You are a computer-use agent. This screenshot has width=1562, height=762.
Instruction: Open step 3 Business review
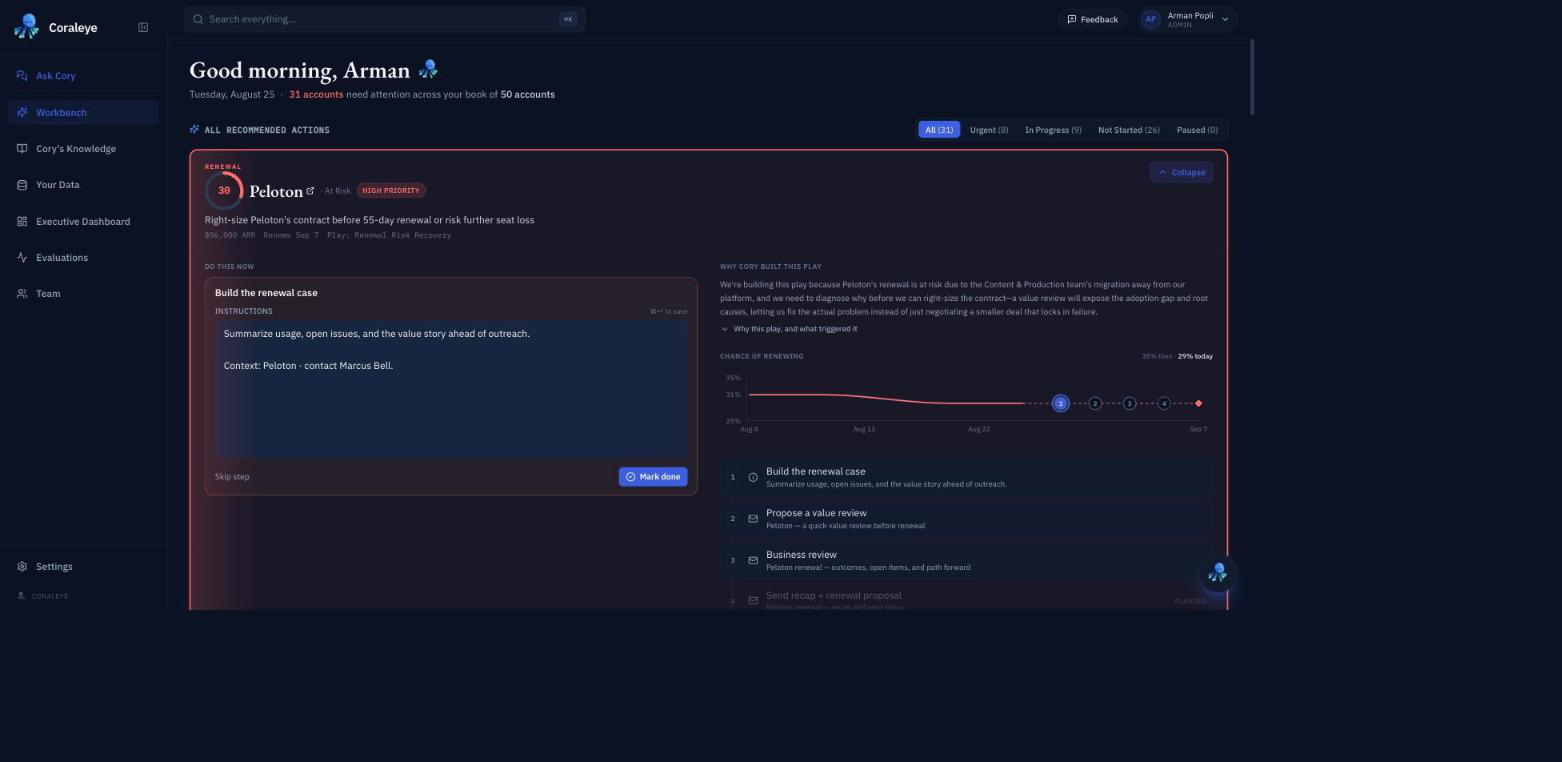coord(967,560)
